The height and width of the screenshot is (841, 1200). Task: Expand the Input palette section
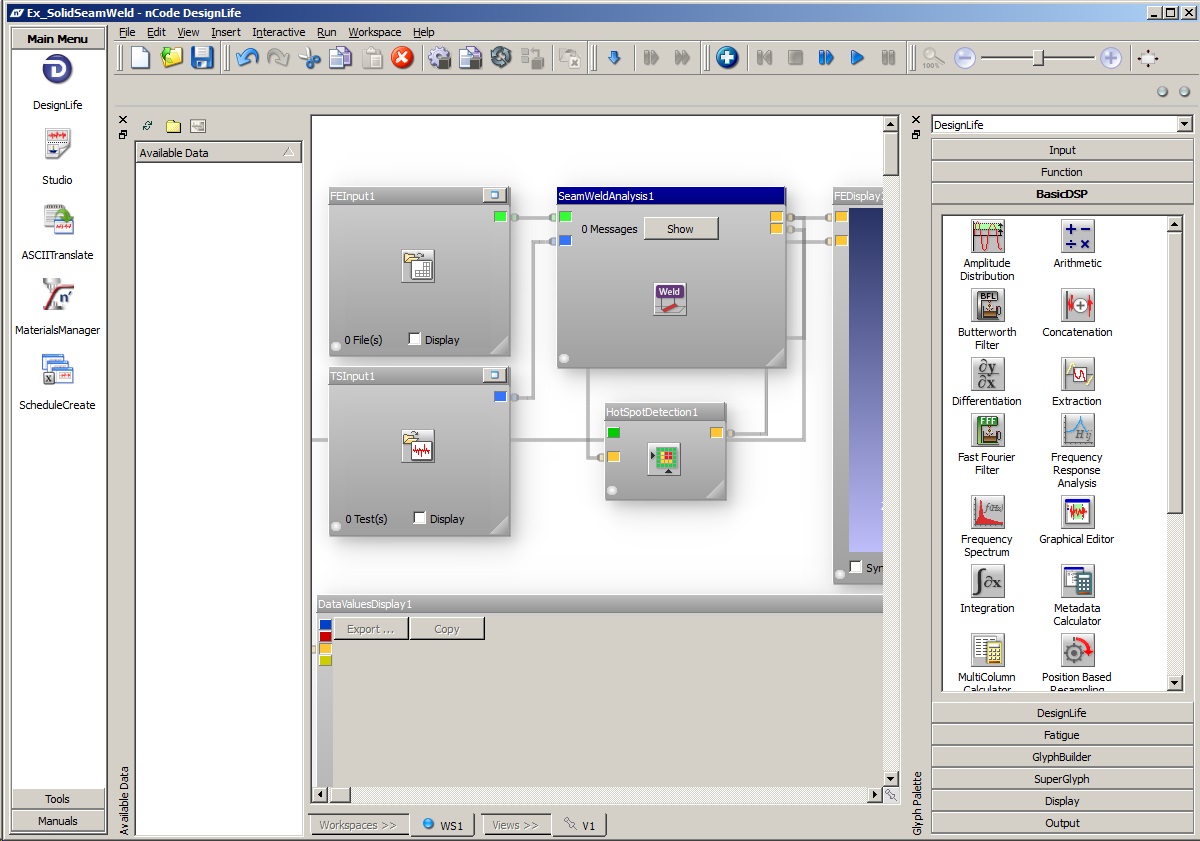(x=1062, y=150)
